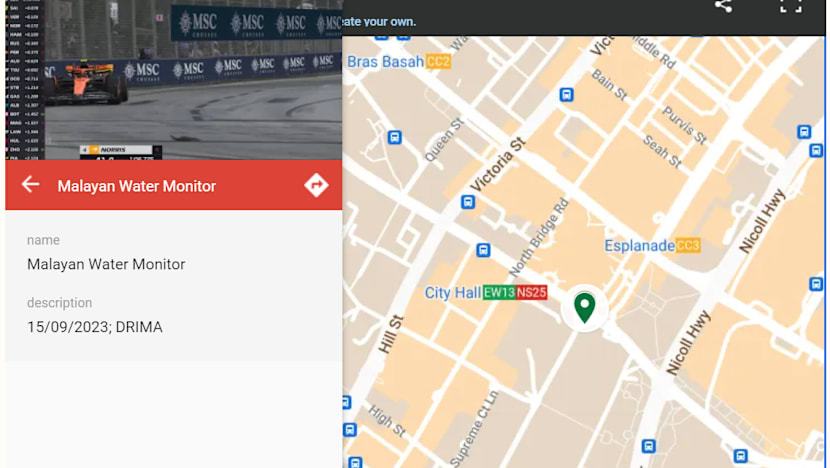This screenshot has height=468, width=830.
Task: Select the City Hall station label
Action: pos(452,293)
